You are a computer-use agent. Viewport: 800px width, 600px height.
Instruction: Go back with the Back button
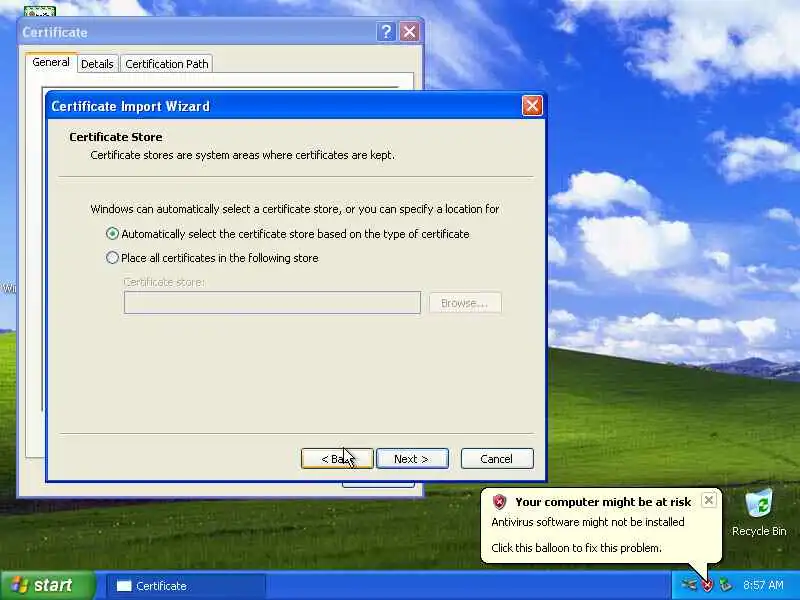click(x=337, y=459)
